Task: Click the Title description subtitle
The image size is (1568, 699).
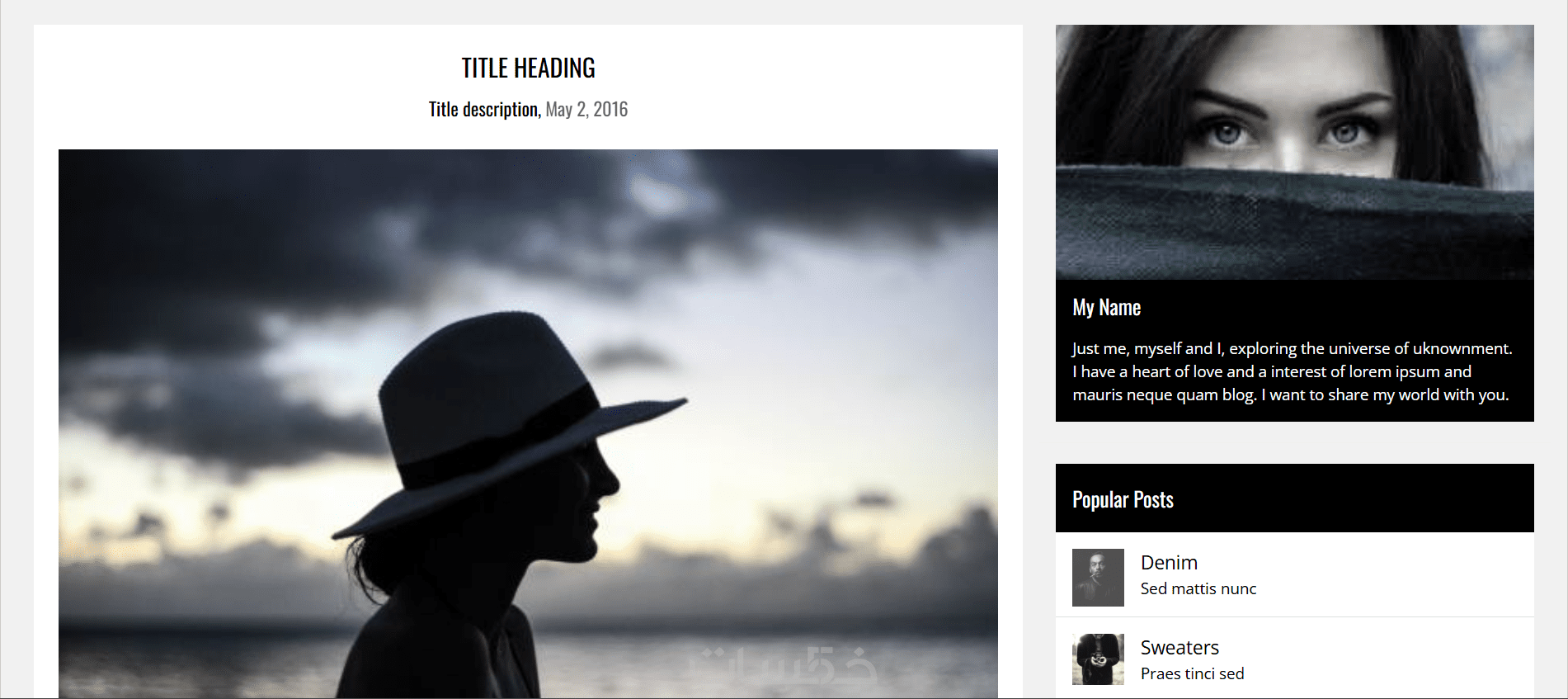Action: 484,109
